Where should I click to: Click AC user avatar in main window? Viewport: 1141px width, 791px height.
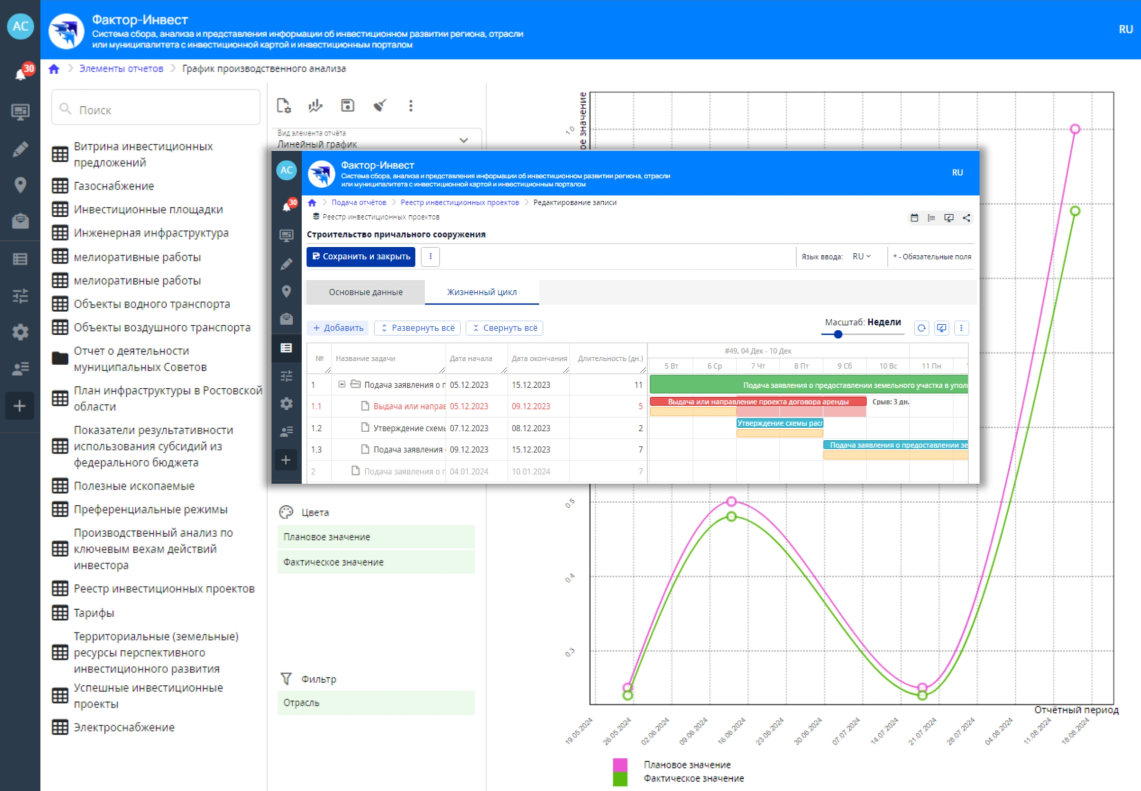[20, 27]
